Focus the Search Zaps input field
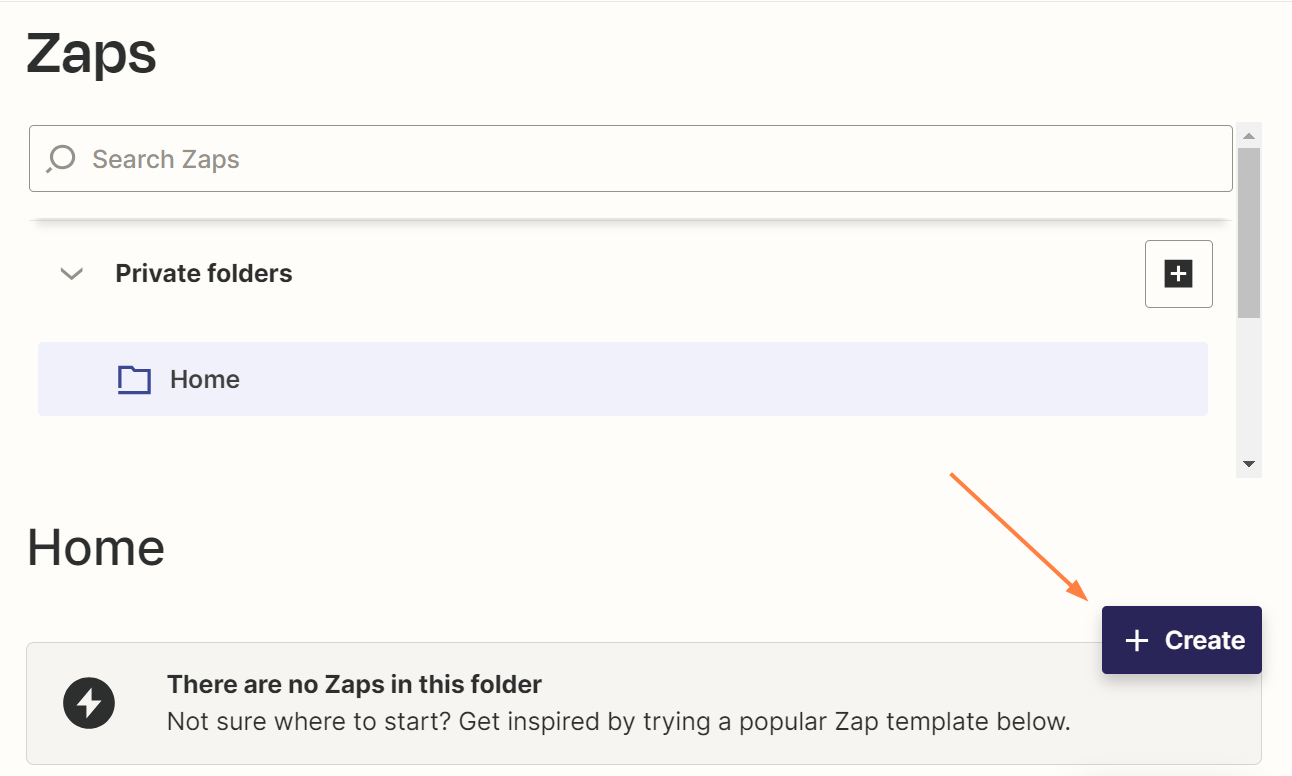Viewport: 1292px width, 776px height. pyautogui.click(x=640, y=159)
